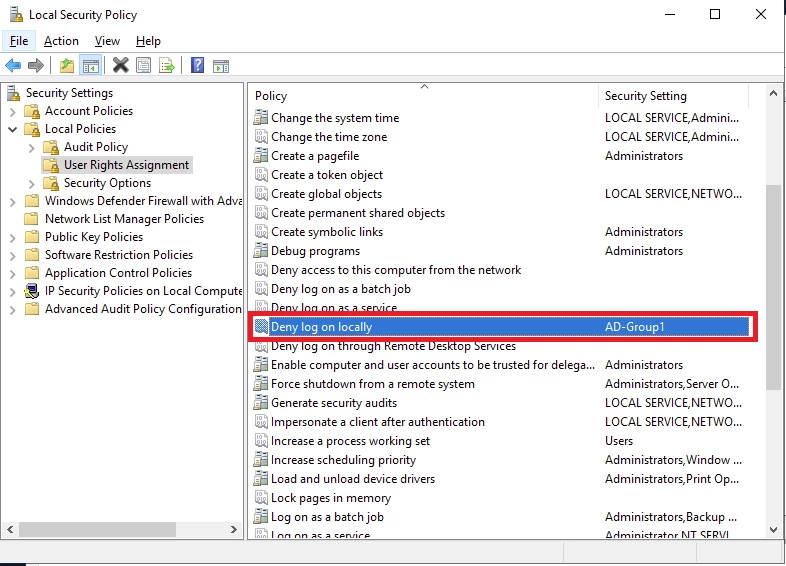786x566 pixels.
Task: Click the Delete X toolbar icon
Action: coord(120,65)
